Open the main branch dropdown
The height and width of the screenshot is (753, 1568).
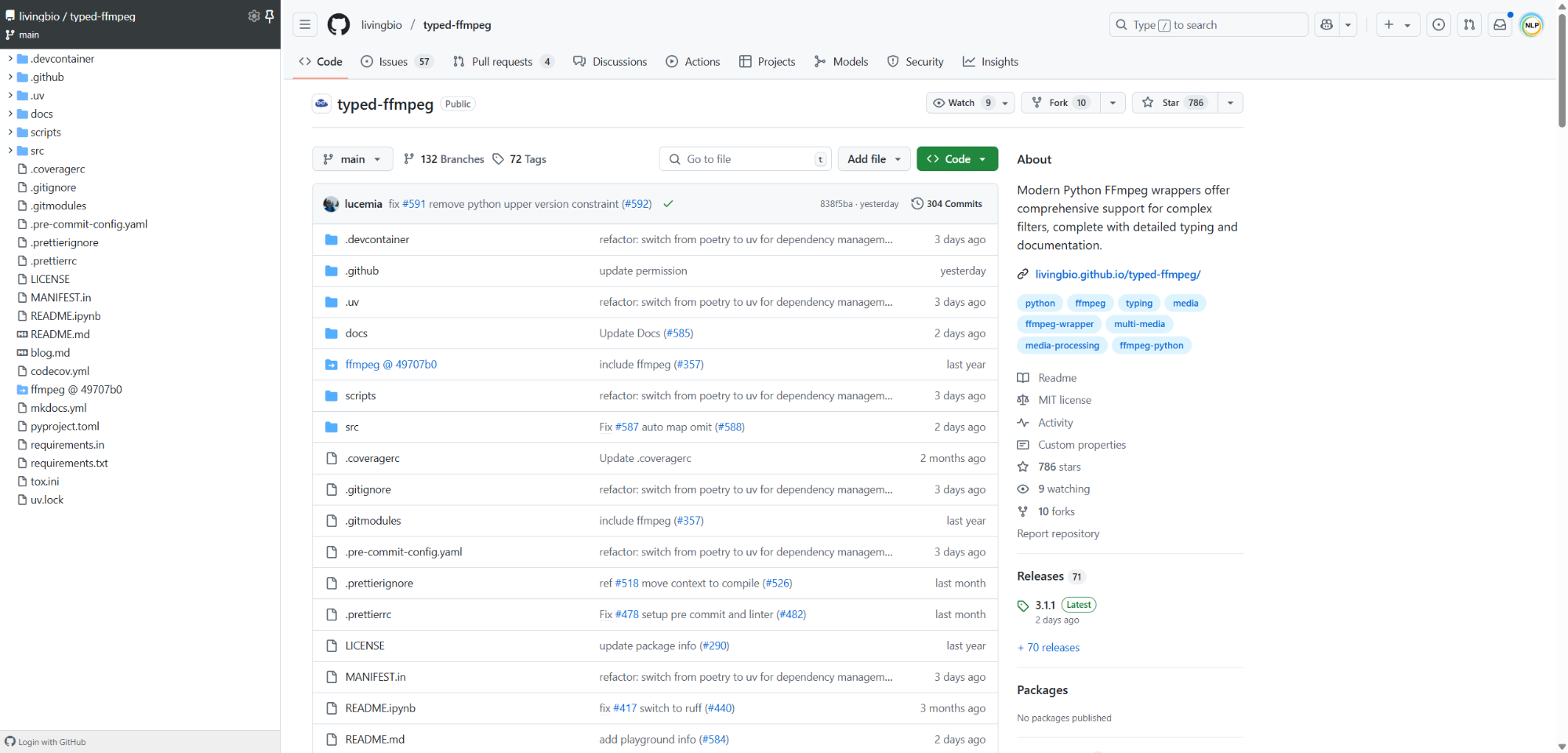pyautogui.click(x=353, y=159)
